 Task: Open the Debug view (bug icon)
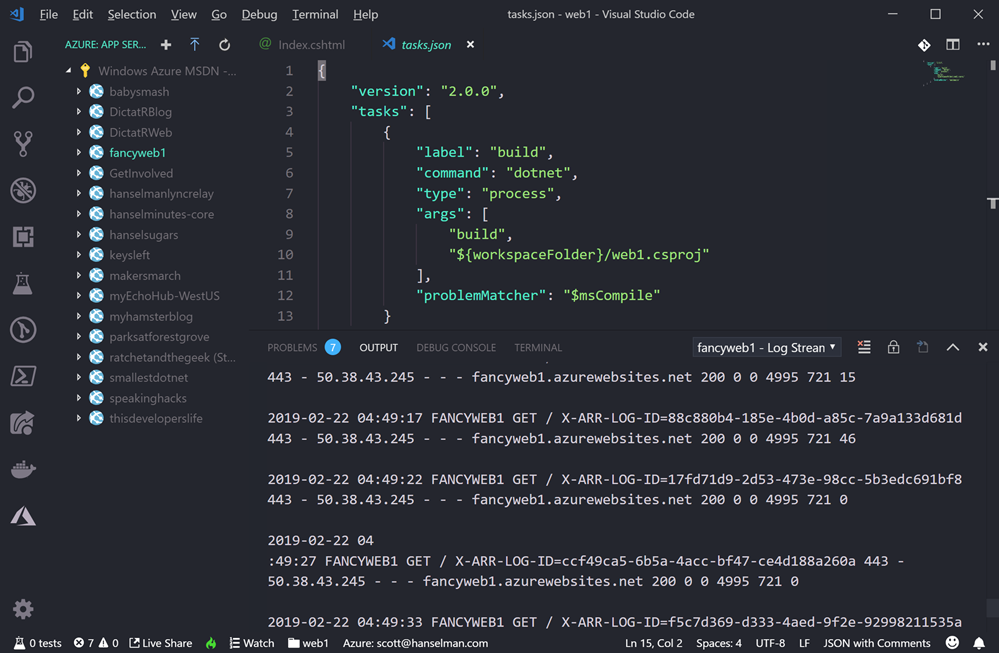point(23,190)
